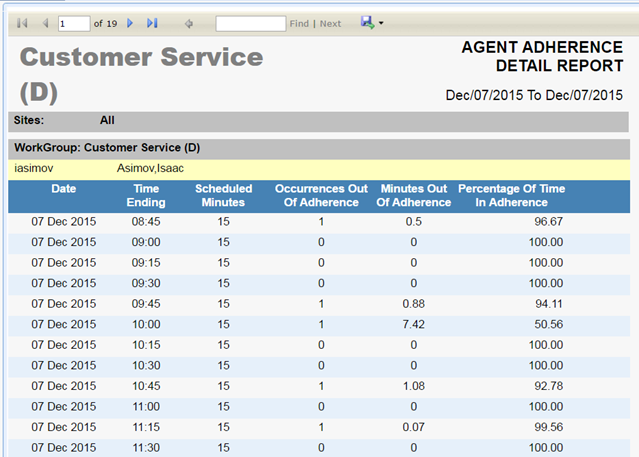Click the Time Ending column header
This screenshot has height=457, width=639.
click(146, 195)
